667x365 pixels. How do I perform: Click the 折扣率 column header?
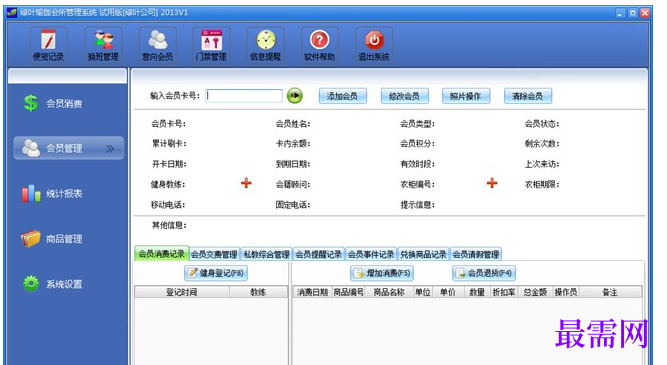pos(505,292)
